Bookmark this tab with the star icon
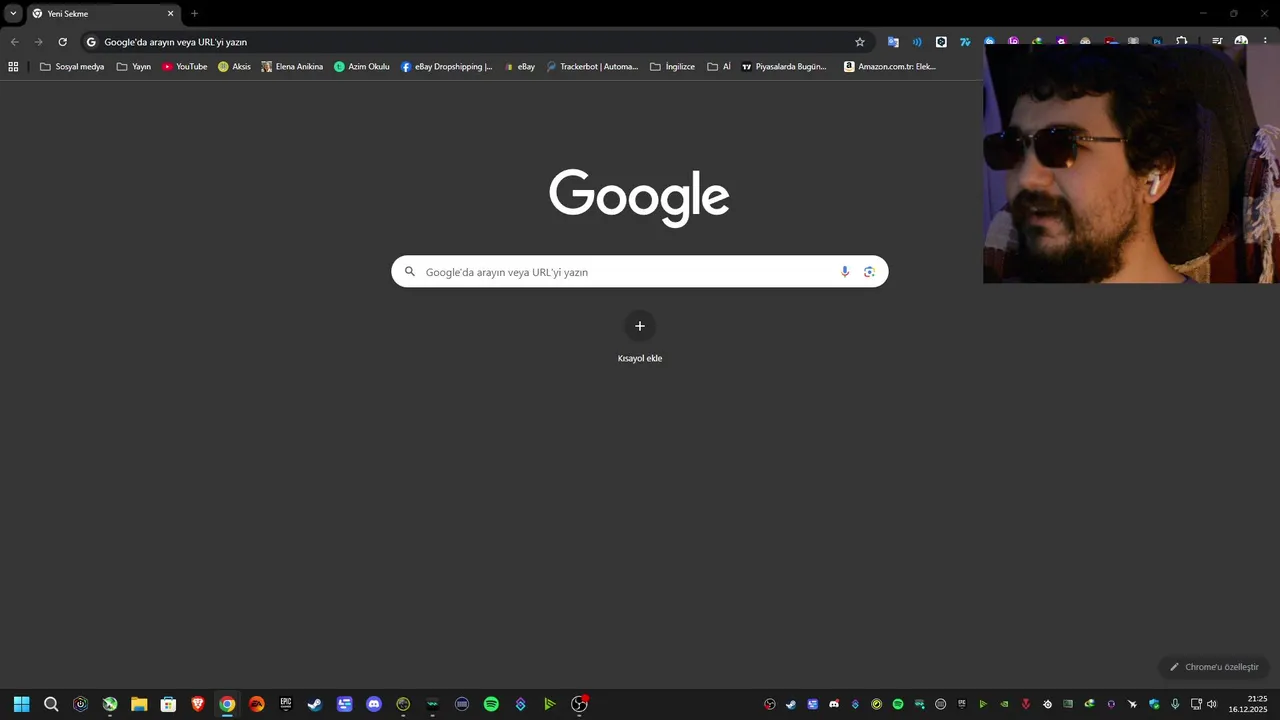The image size is (1280, 720). point(859,42)
